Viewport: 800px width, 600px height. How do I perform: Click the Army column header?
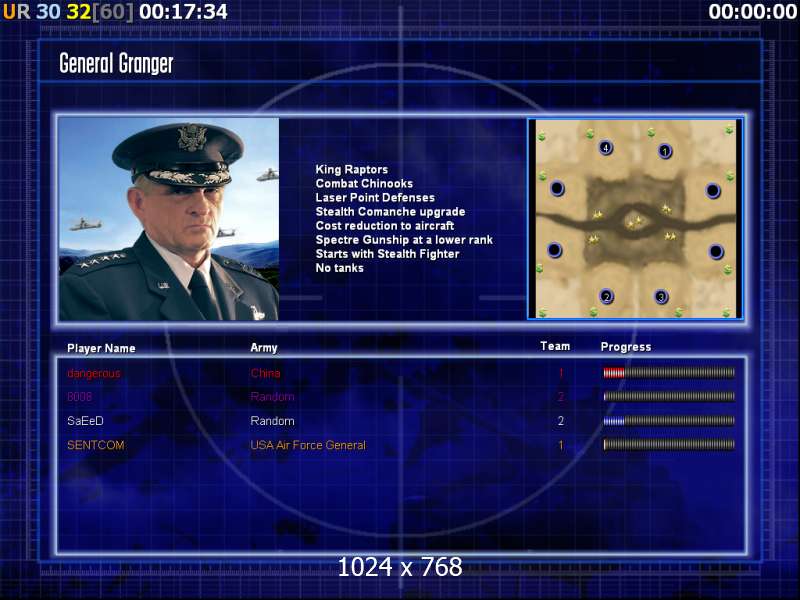[264, 348]
